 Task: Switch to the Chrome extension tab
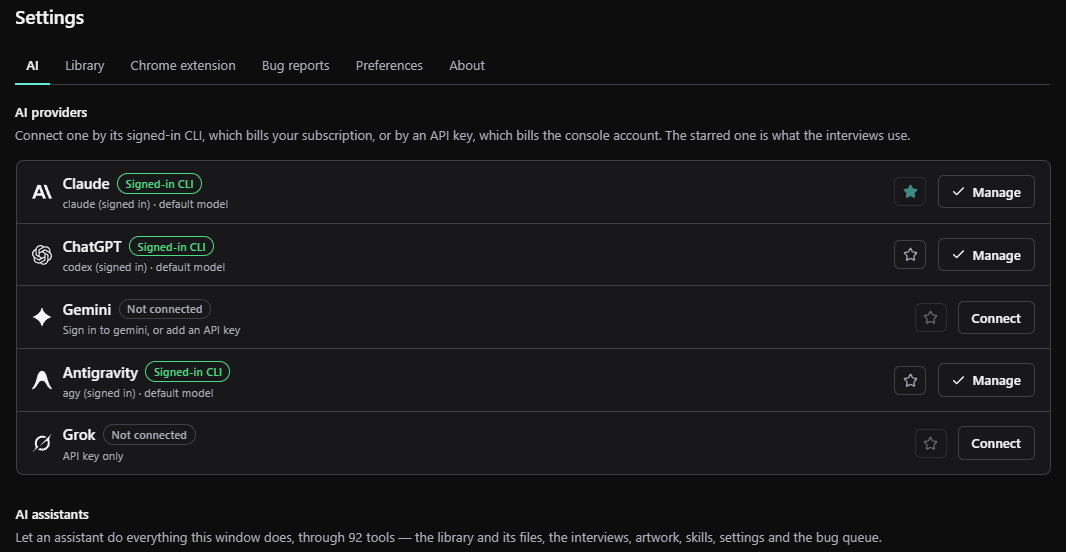point(183,66)
